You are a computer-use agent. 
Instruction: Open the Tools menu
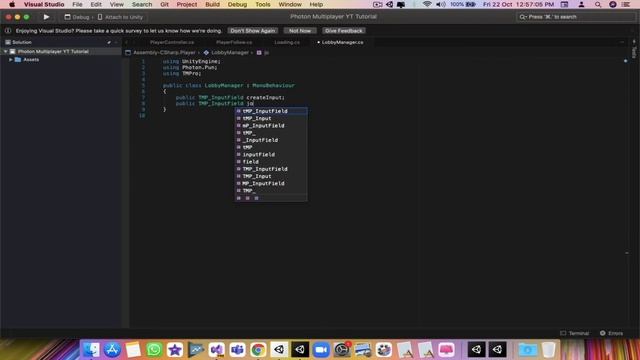(x=263, y=4)
